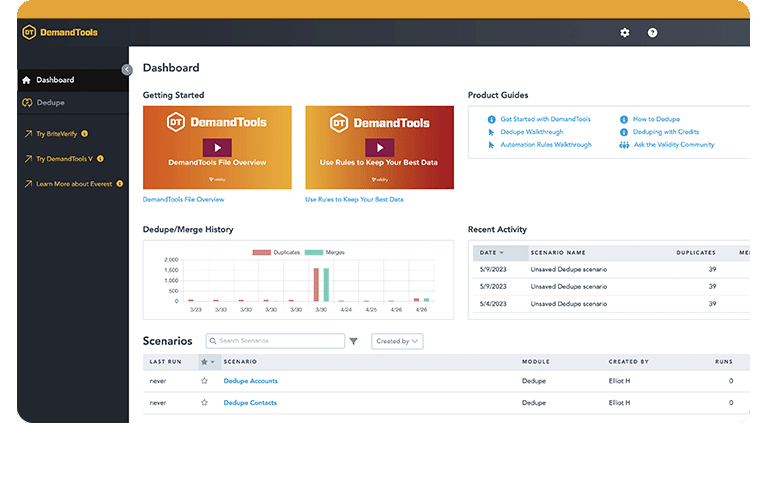Expand the Created by dropdown
This screenshot has height=492, width=767.
pos(397,341)
